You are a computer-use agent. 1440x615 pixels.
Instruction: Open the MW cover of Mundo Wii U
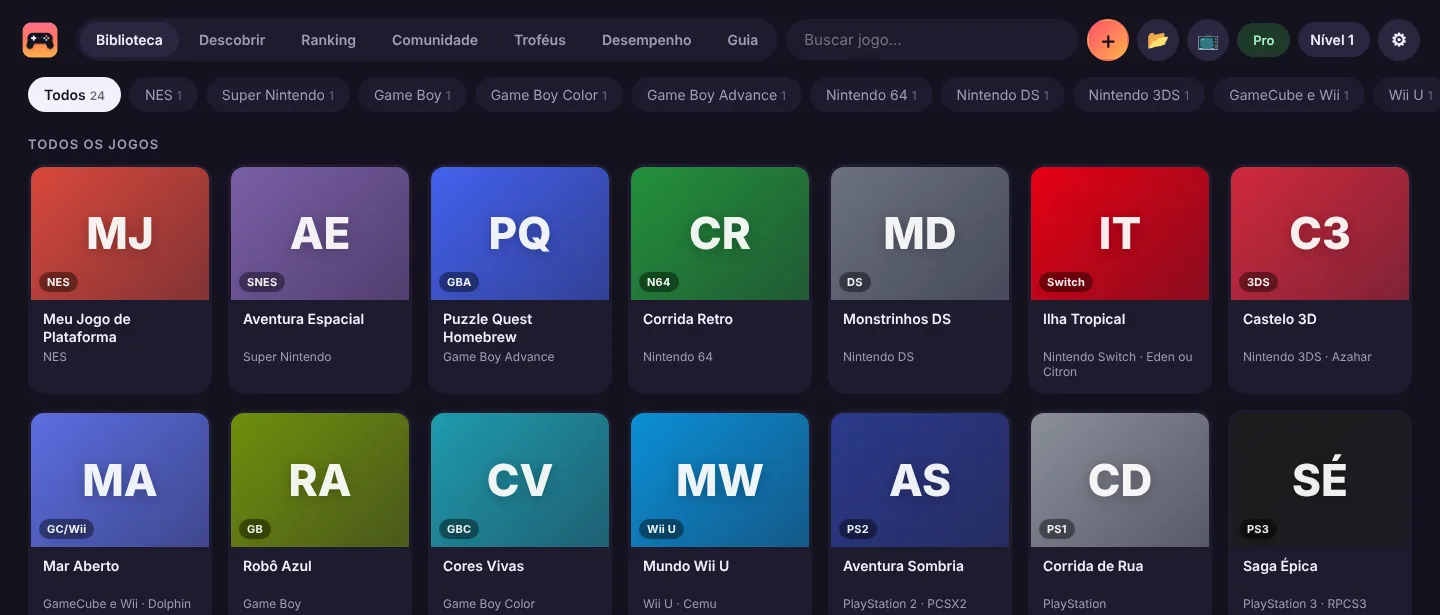[720, 480]
